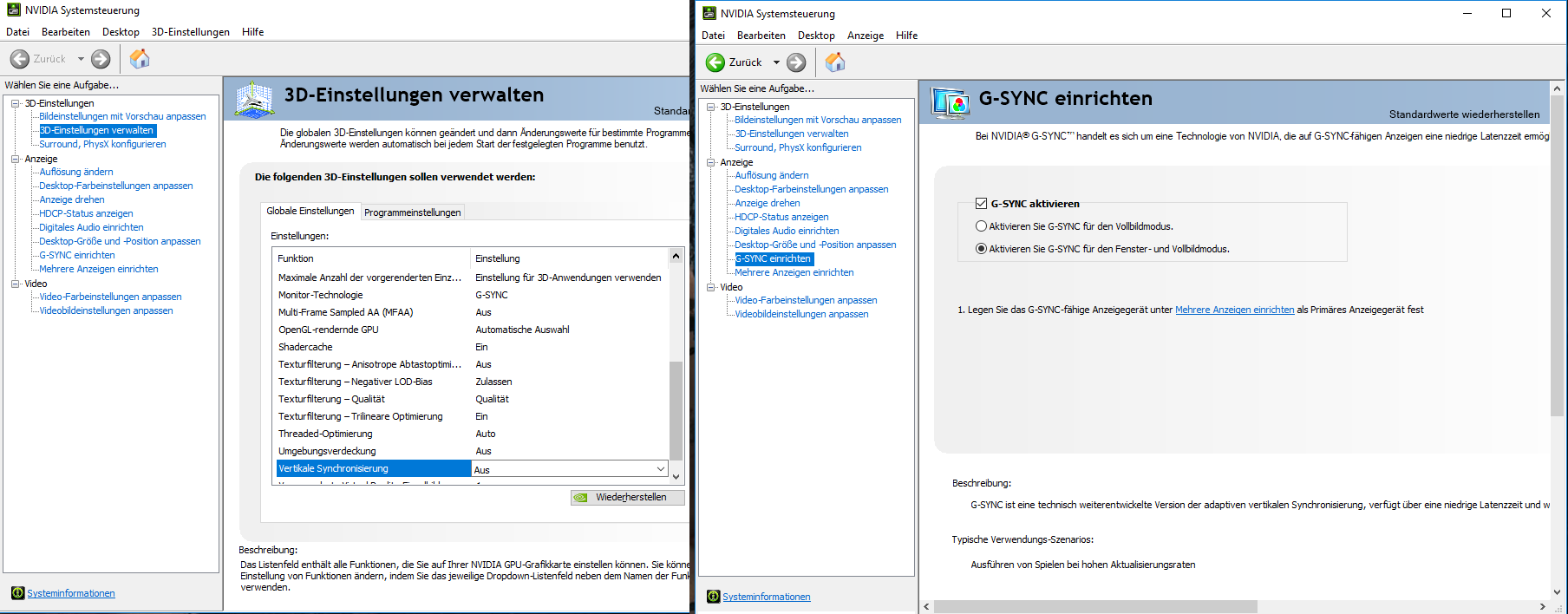1568x614 pixels.
Task: Select Digitales Audio einrichten in the right window
Action: point(787,231)
